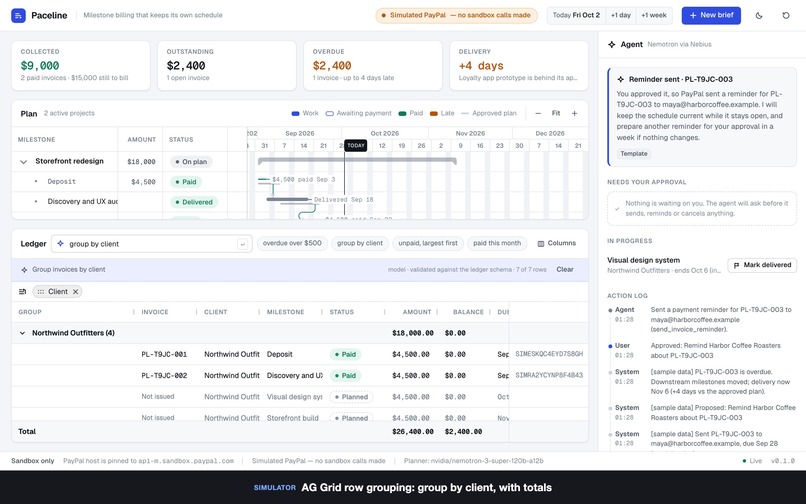Sort by the ledger Status column header
This screenshot has width=806, height=504.
click(x=342, y=312)
